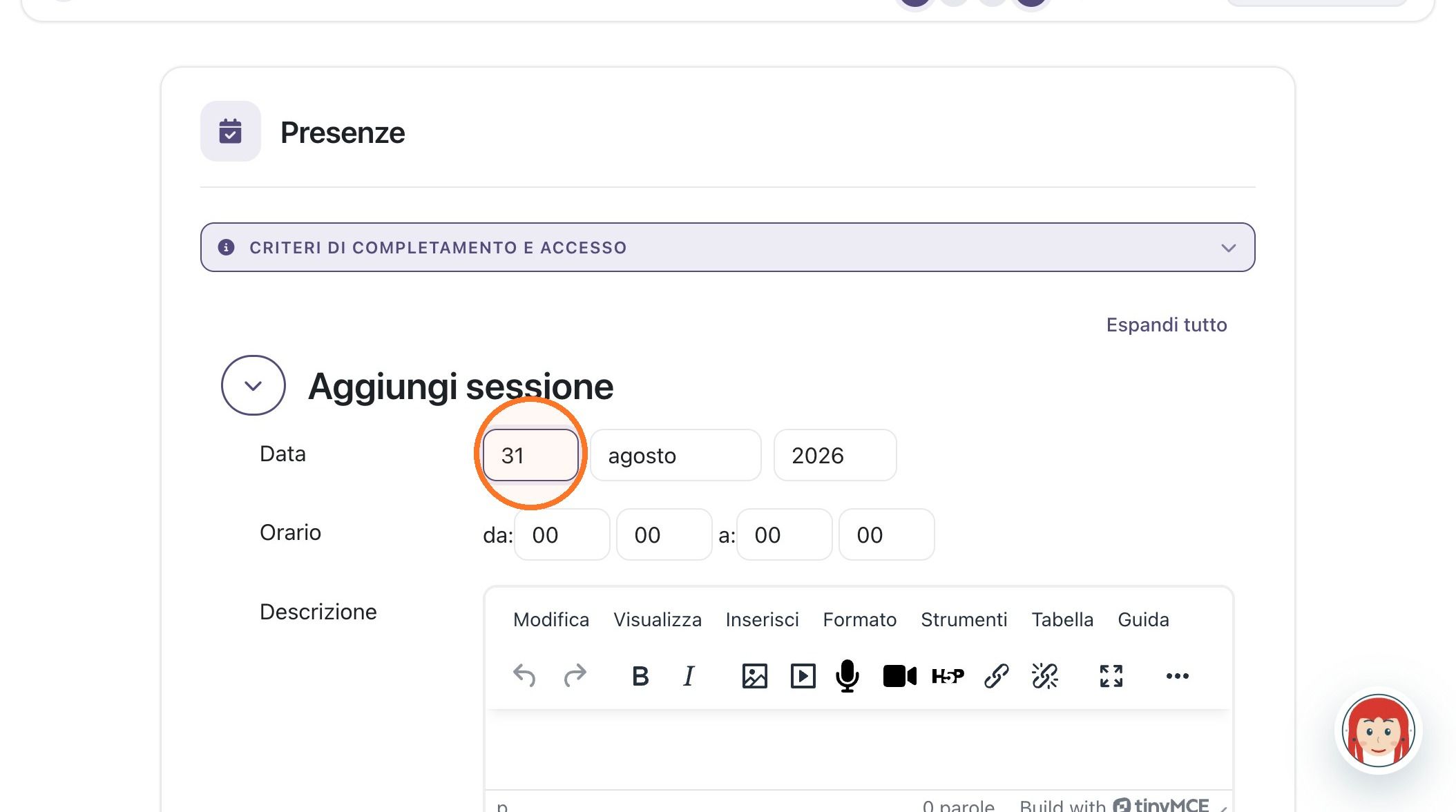The height and width of the screenshot is (812, 1456).
Task: Insert H5P content
Action: pyautogui.click(x=948, y=675)
